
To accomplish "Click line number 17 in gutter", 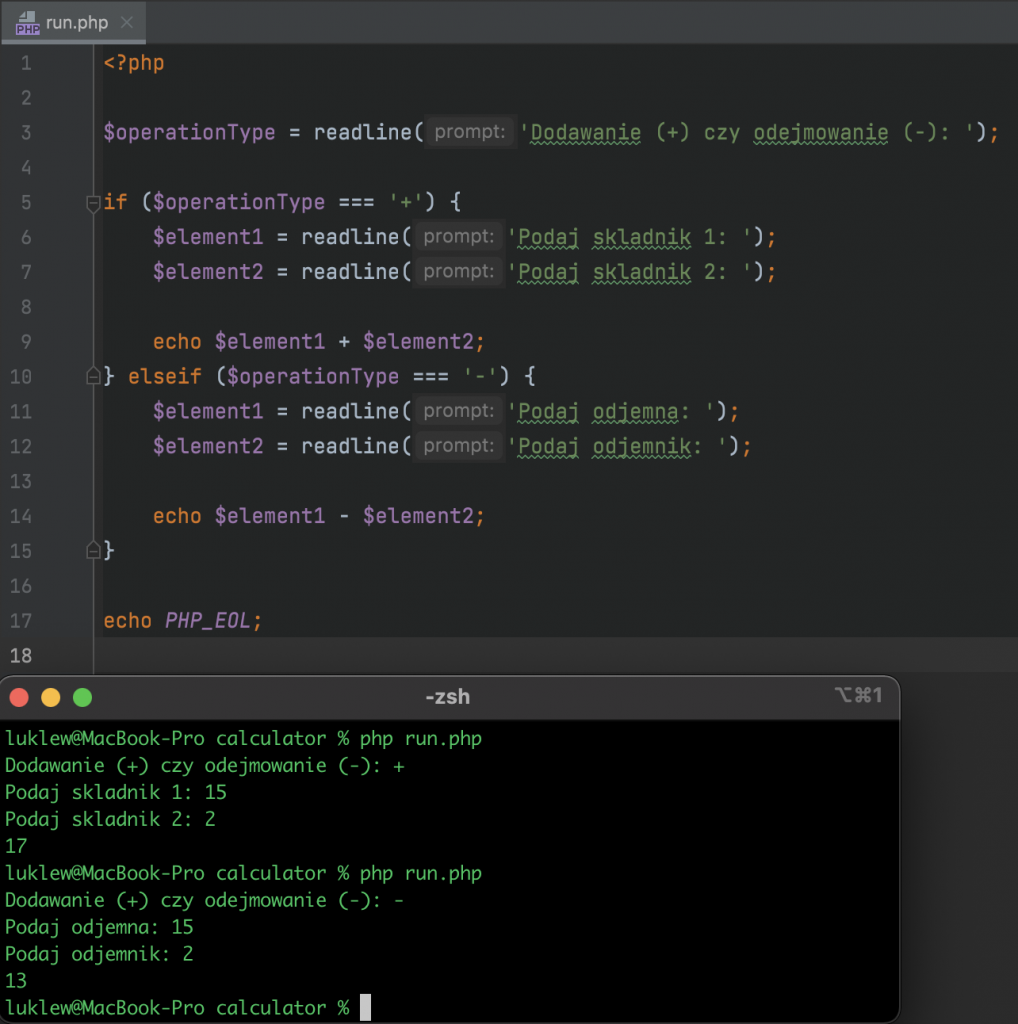I will pyautogui.click(x=21, y=620).
